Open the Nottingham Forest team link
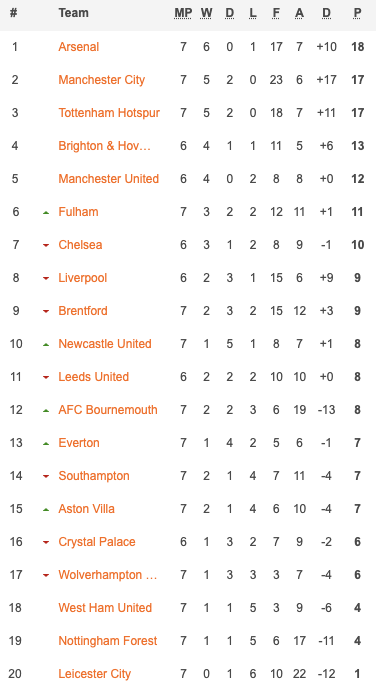Image resolution: width=376 pixels, height=688 pixels. tap(107, 641)
